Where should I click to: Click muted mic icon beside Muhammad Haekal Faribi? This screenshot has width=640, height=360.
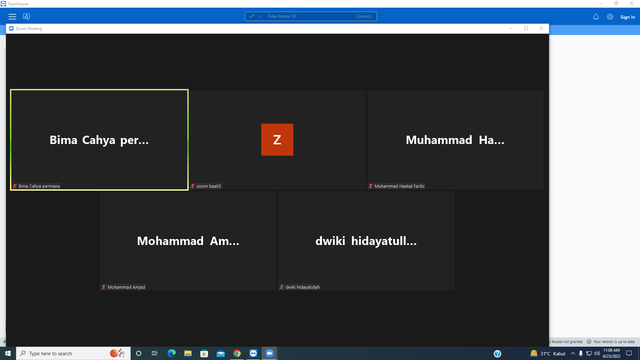[x=371, y=186]
